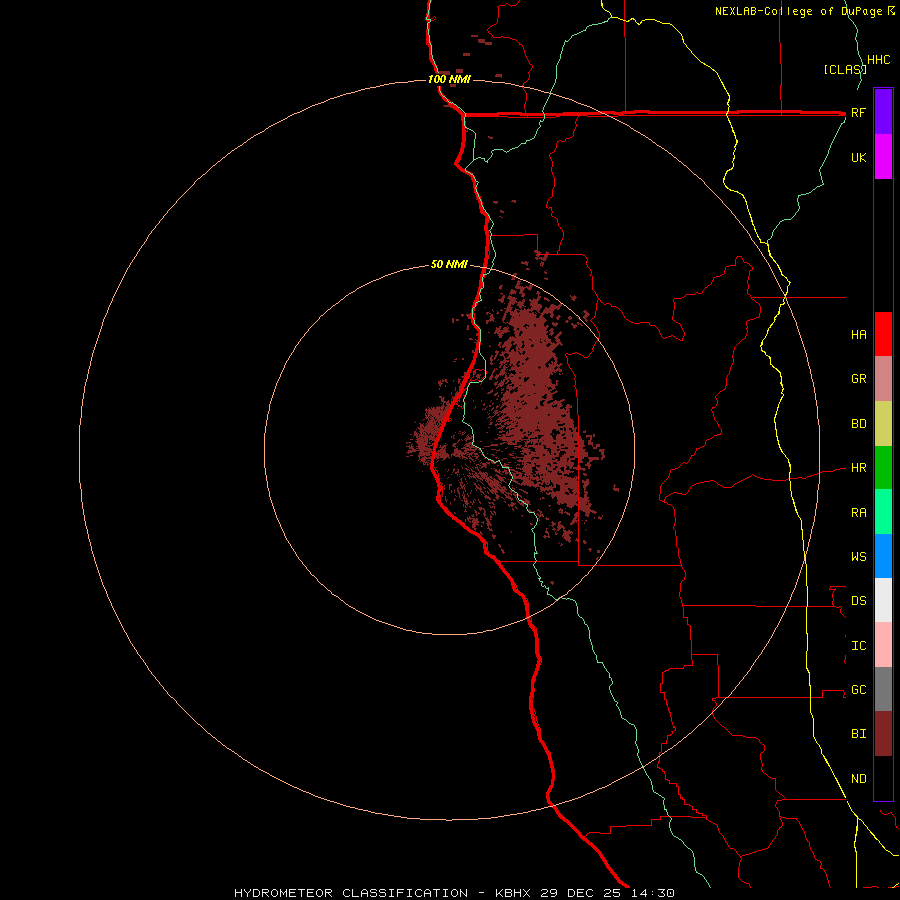Click the [CLAS] legend heading
The height and width of the screenshot is (900, 900).
click(x=845, y=70)
